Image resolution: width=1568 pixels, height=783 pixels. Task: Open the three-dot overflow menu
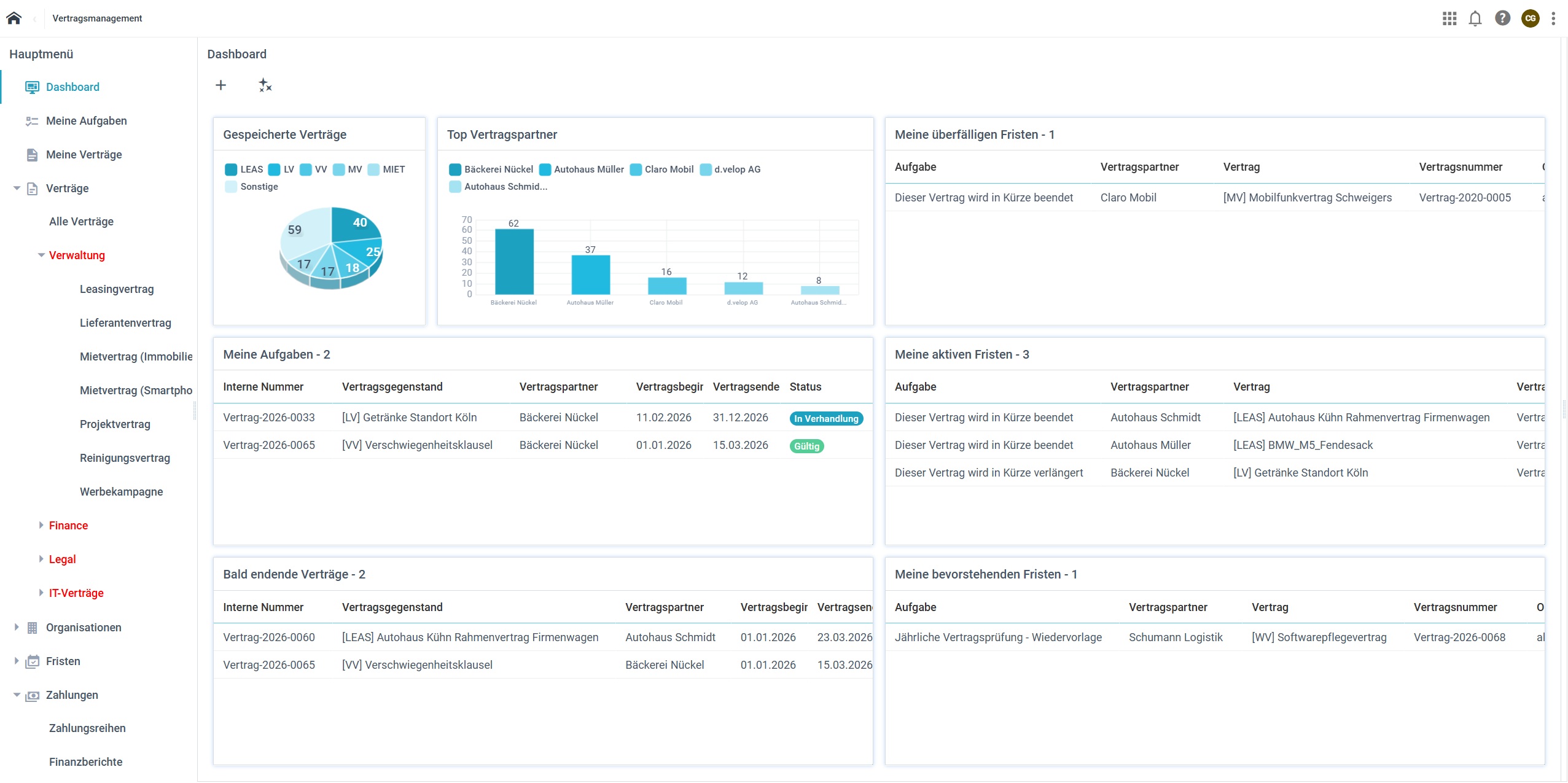[x=1553, y=18]
